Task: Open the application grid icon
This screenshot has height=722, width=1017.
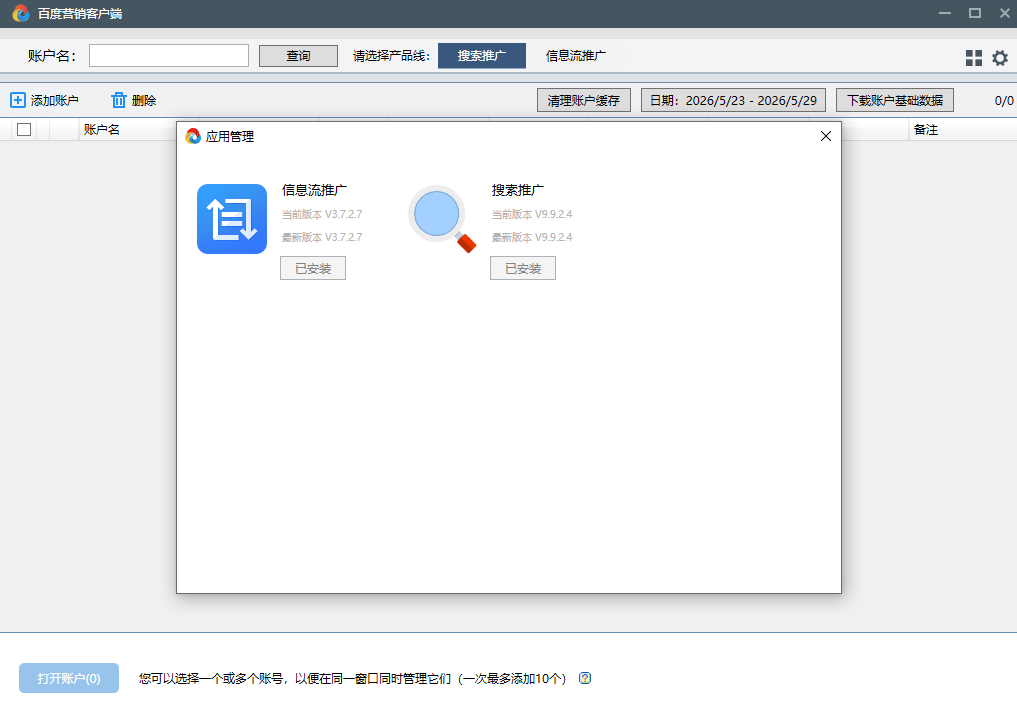Action: (974, 58)
